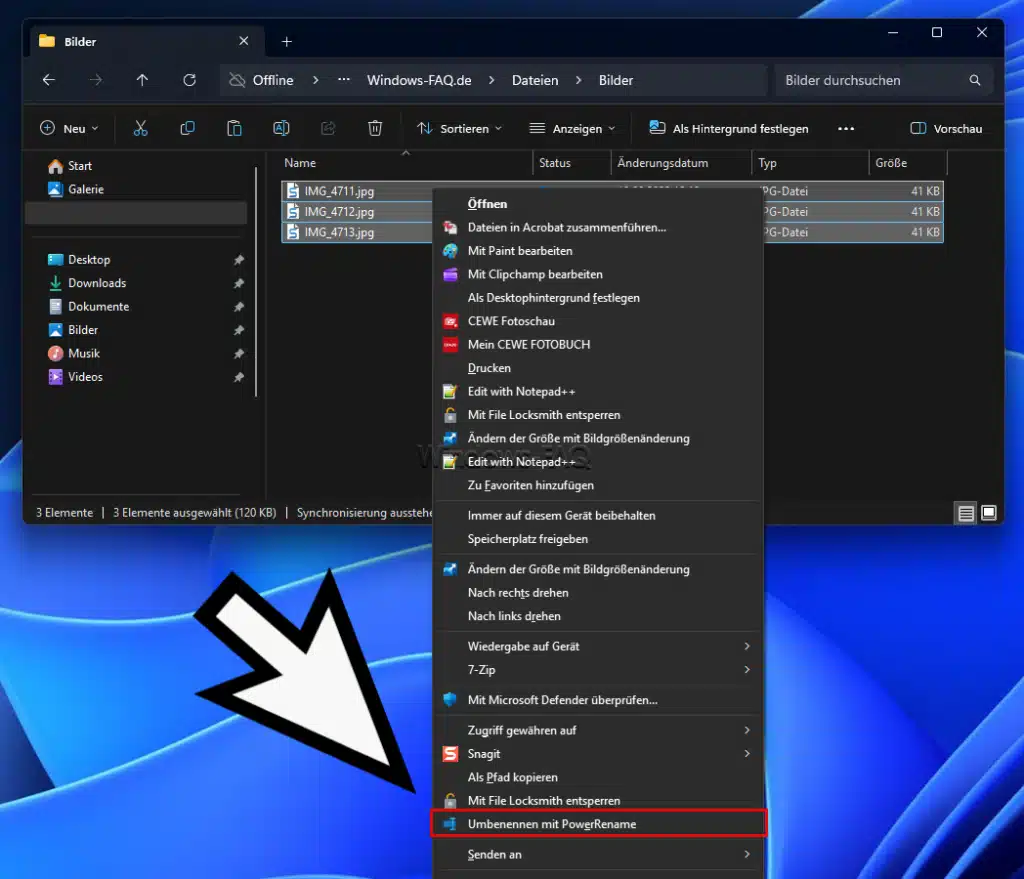
Task: Refresh the current folder view
Action: click(x=189, y=80)
